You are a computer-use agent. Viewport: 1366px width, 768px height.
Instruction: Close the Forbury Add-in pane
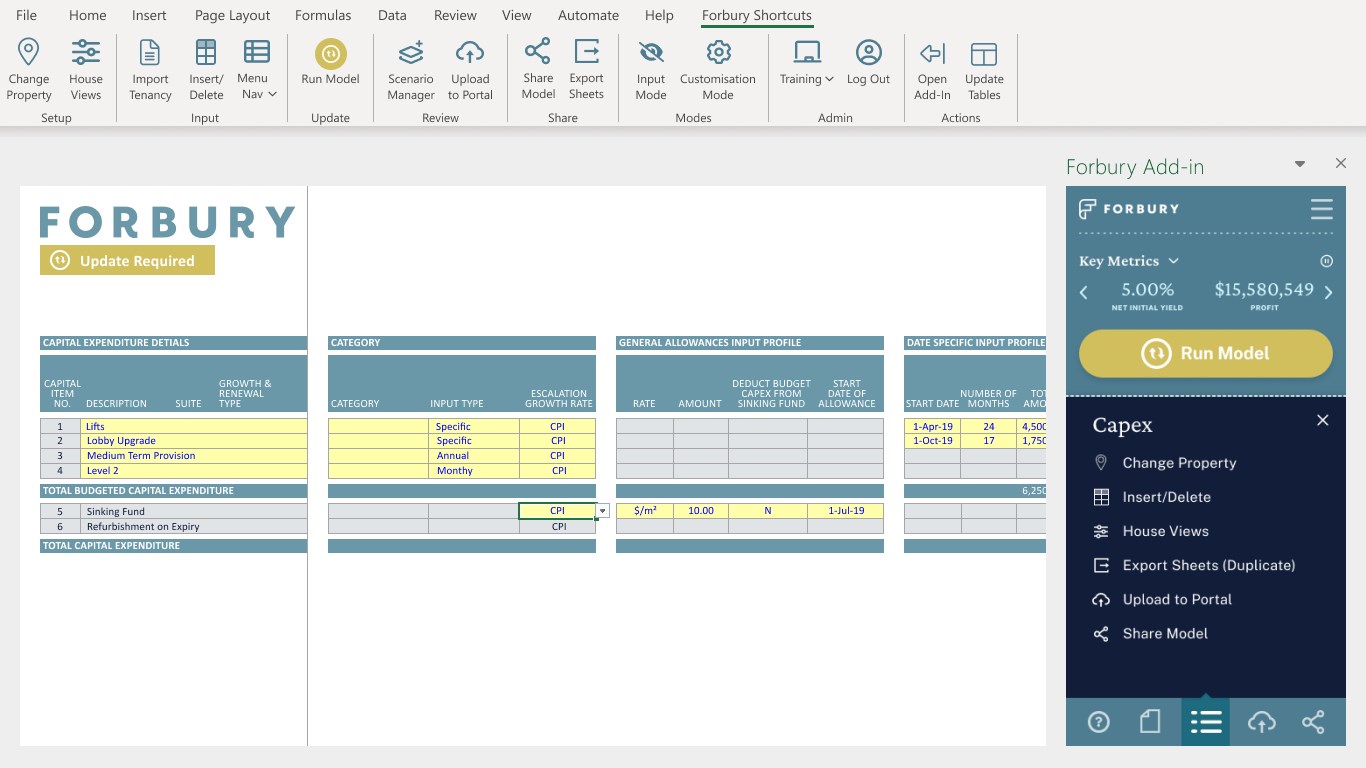coord(1341,163)
